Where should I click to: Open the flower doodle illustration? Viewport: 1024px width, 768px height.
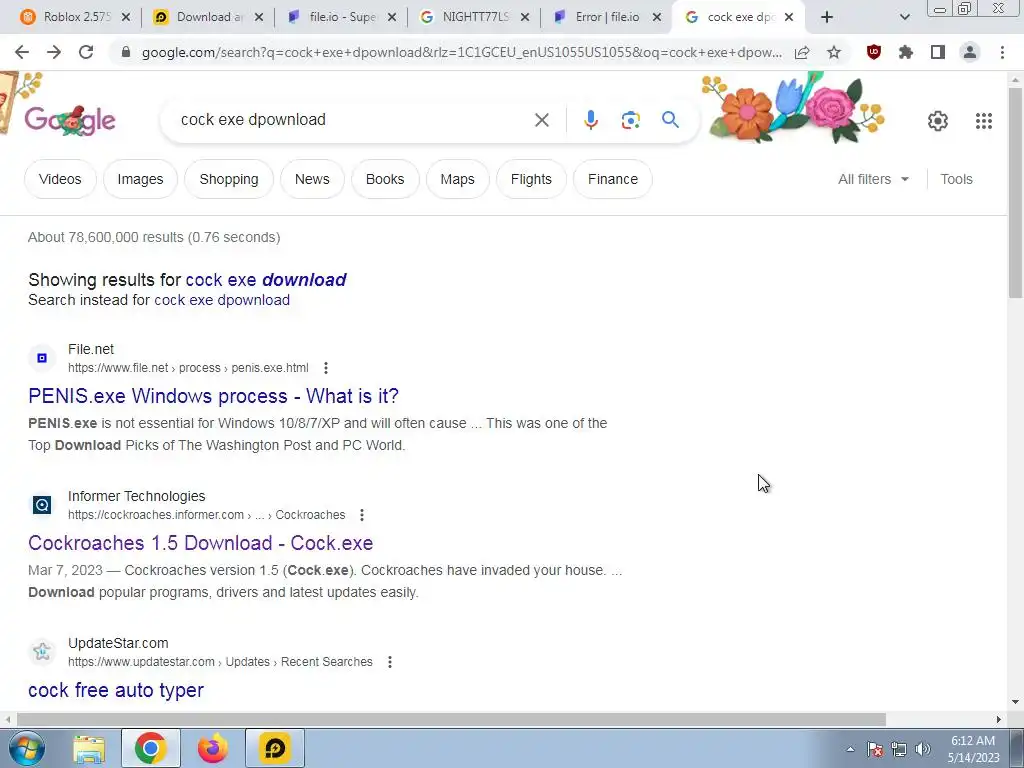[x=793, y=108]
